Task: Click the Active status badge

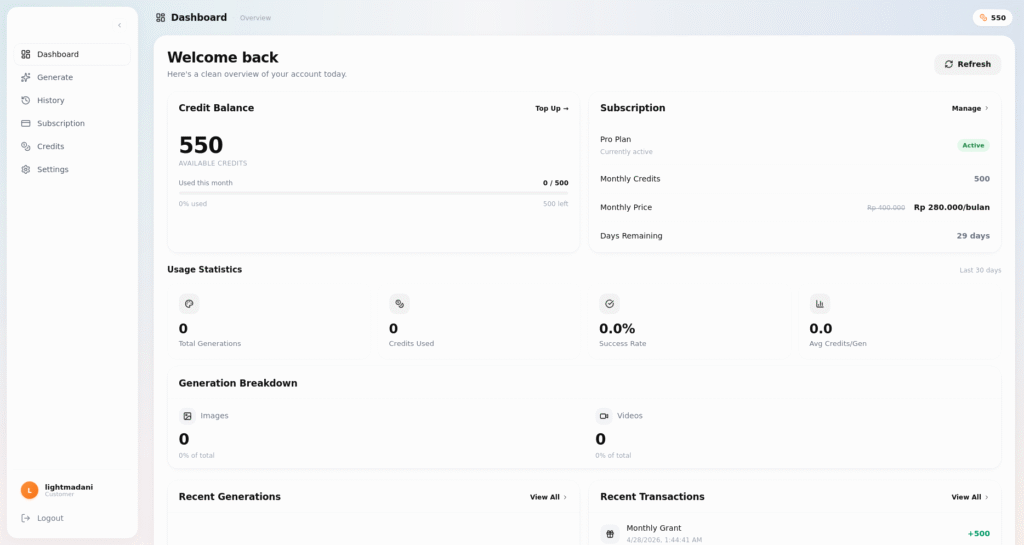Action: click(x=973, y=146)
